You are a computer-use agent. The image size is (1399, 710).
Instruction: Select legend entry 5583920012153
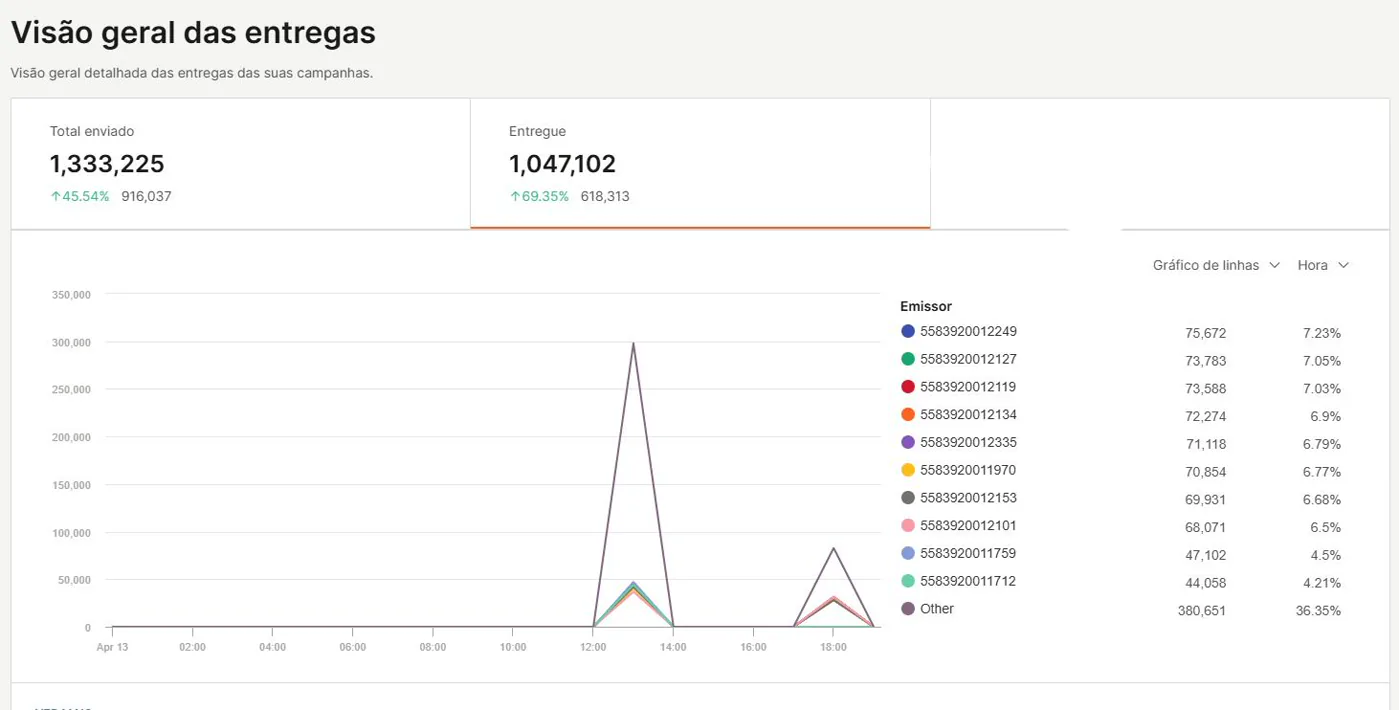pos(968,498)
